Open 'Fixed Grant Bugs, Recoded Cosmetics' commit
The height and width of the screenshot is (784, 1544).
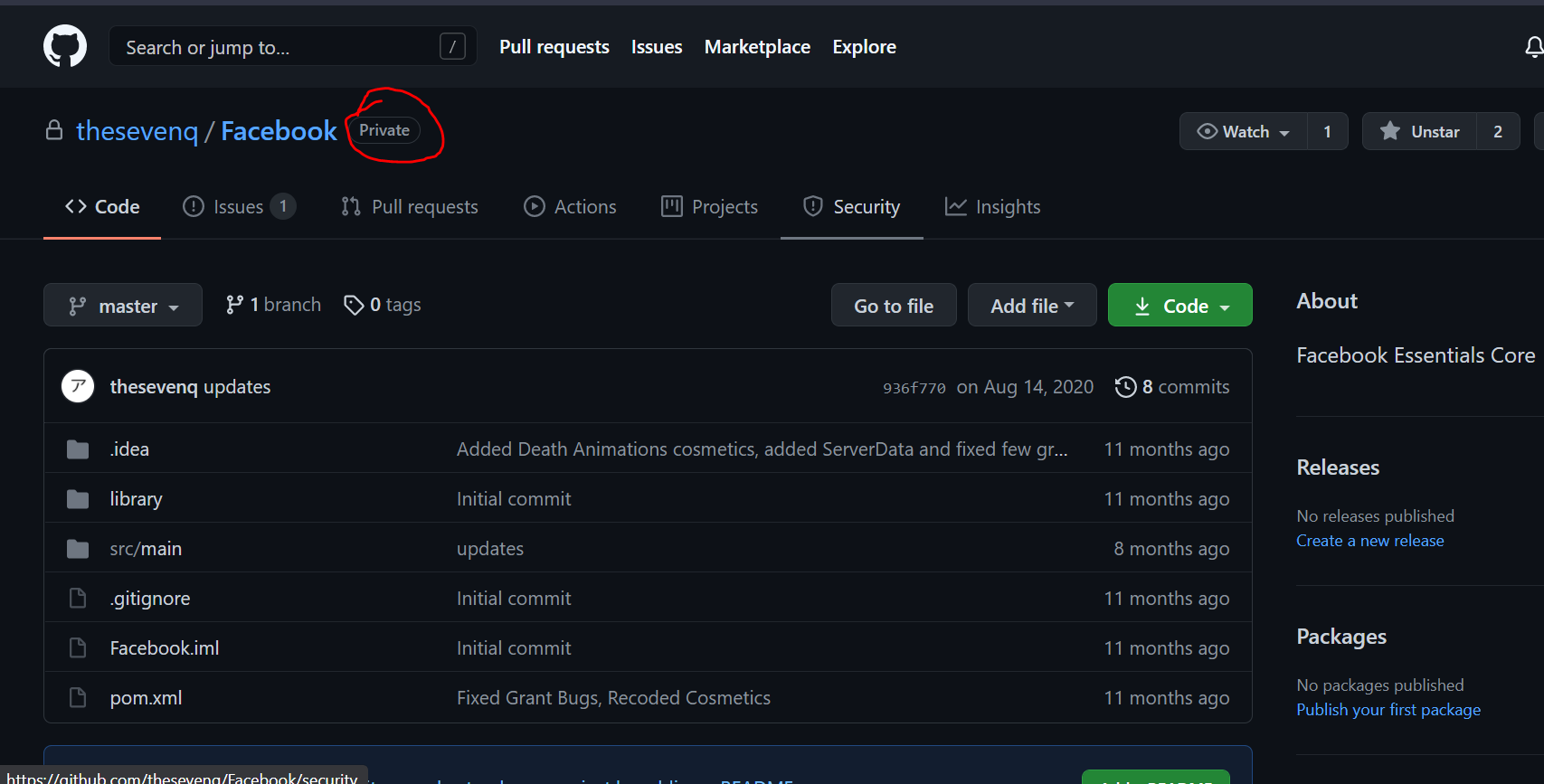pos(613,698)
